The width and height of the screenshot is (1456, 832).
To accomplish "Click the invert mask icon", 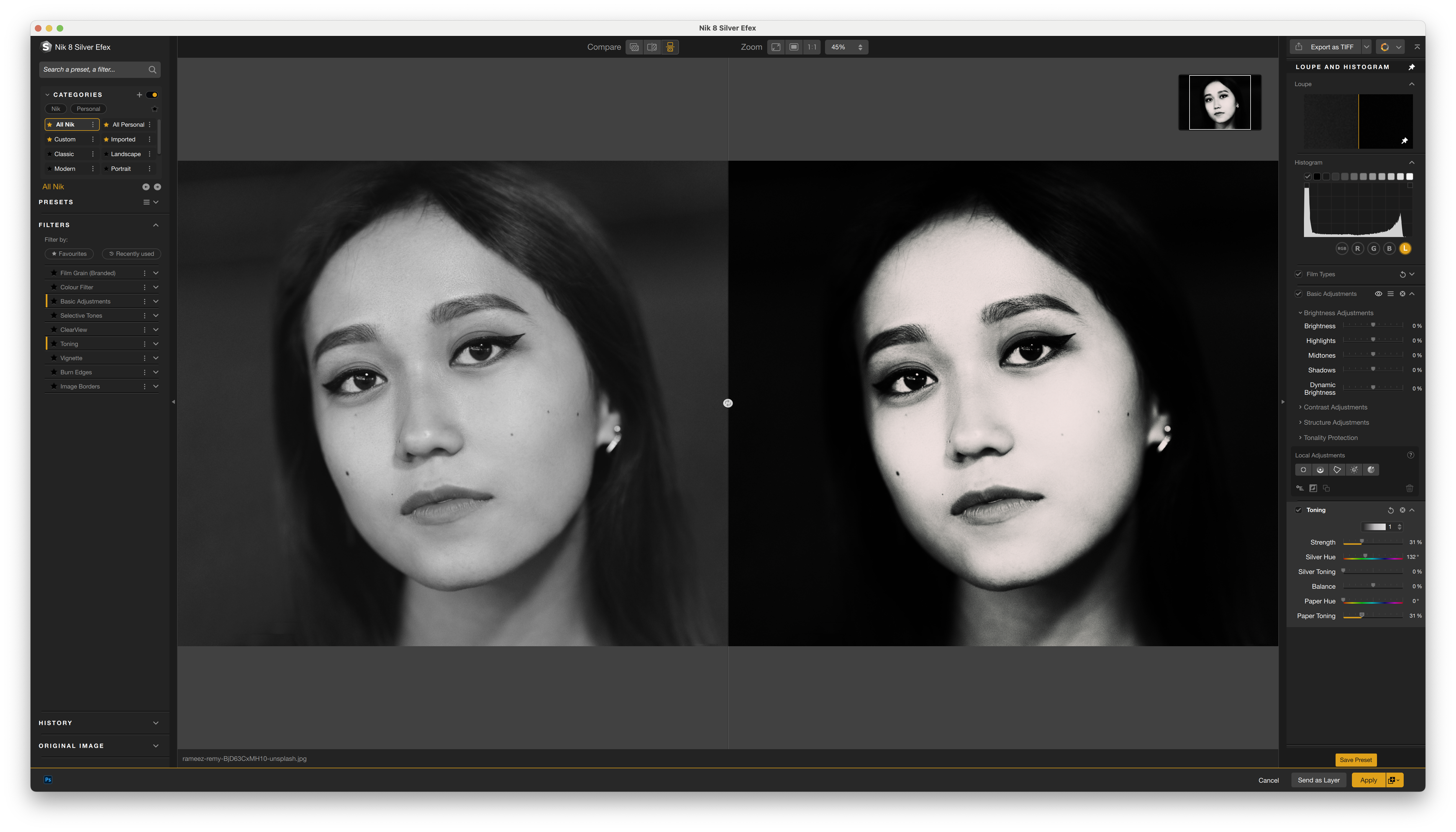I will point(1313,488).
